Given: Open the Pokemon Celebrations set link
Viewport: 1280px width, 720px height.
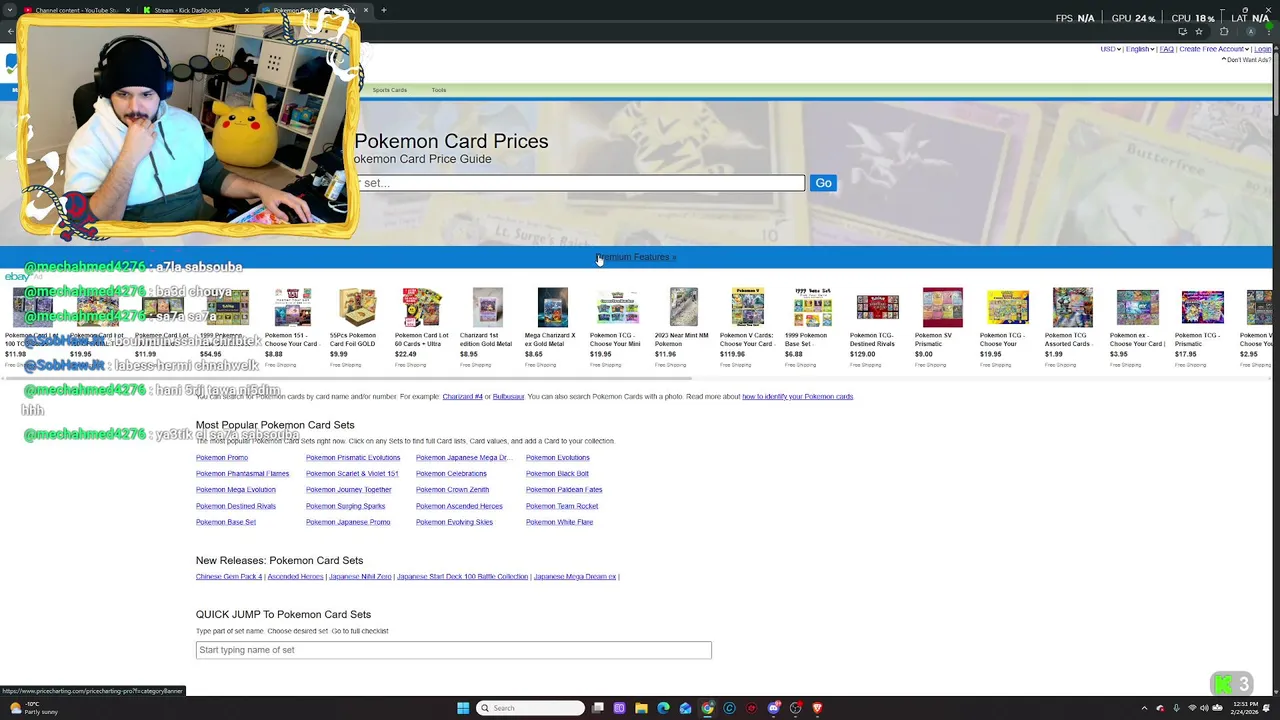Looking at the screenshot, I should [451, 474].
